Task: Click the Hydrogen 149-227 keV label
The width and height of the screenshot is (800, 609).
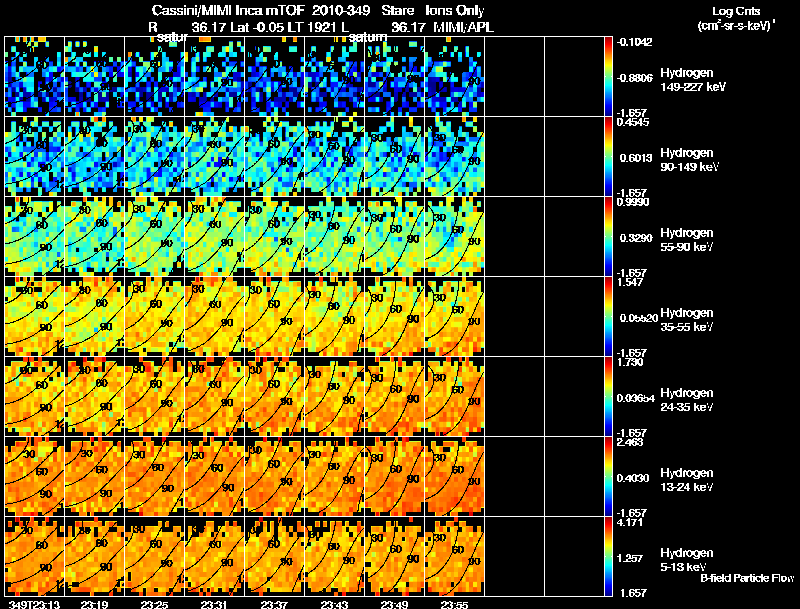Action: [x=693, y=80]
